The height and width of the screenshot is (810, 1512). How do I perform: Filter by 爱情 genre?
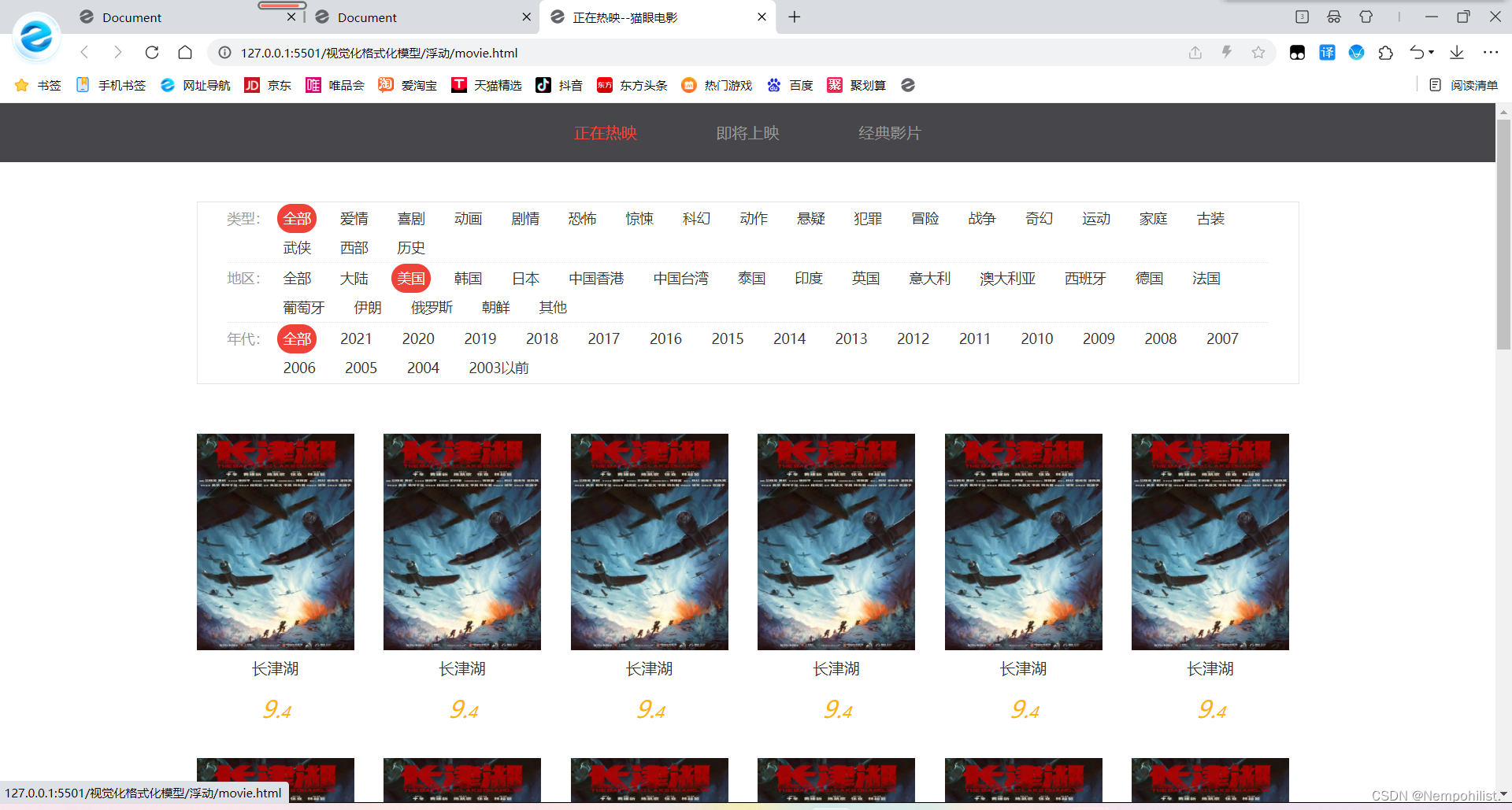pyautogui.click(x=354, y=219)
